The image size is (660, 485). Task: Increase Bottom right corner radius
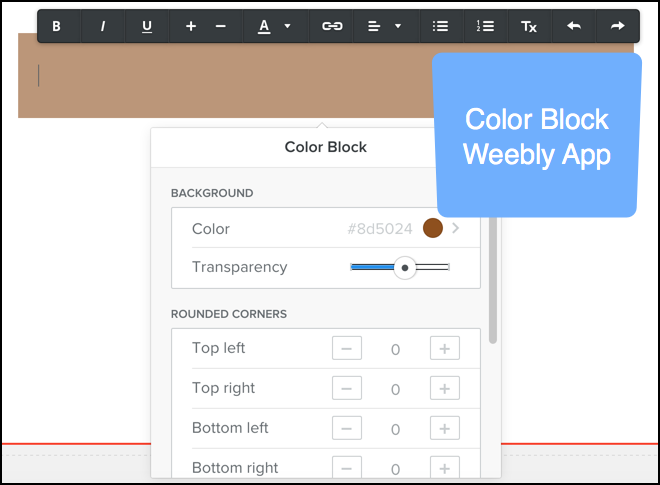444,467
